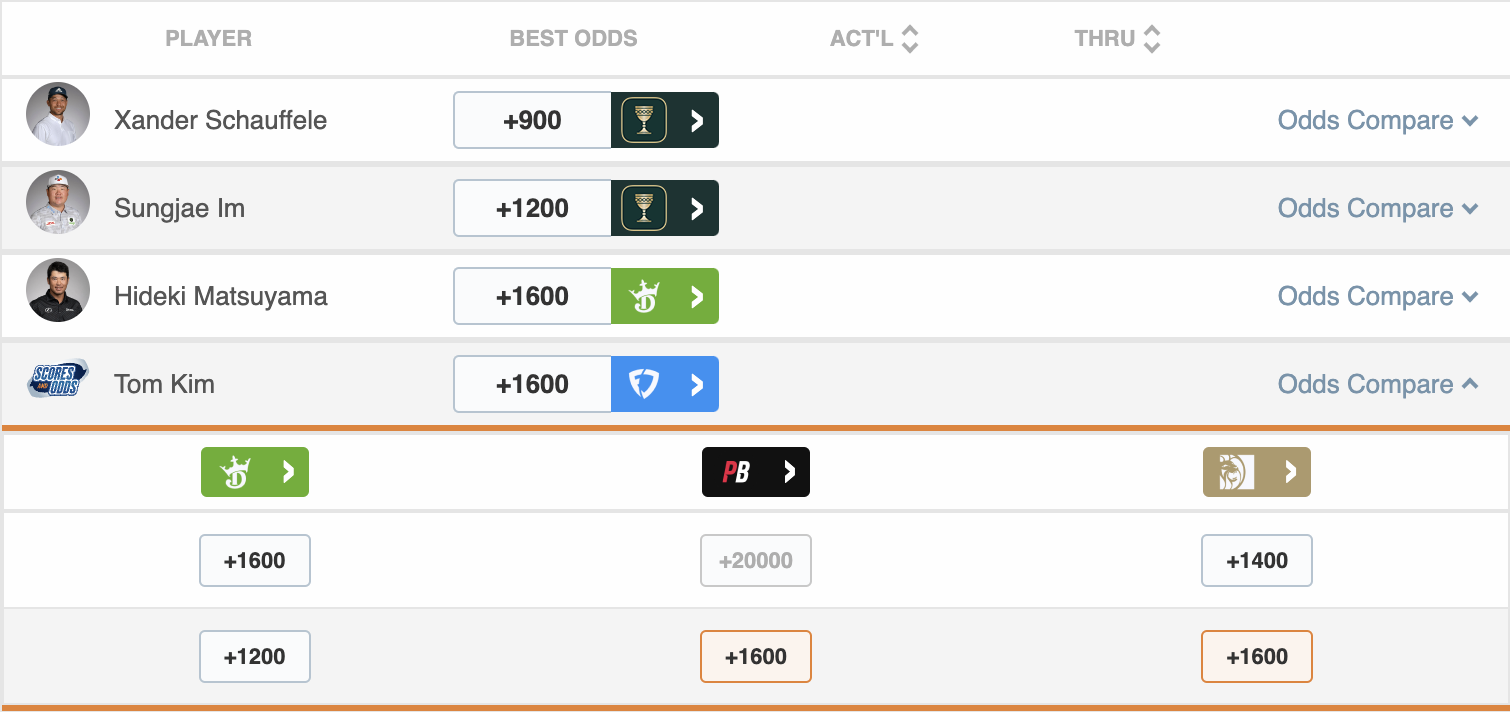Sort by the ACT'L column arrows
This screenshot has width=1510, height=712.
909,39
